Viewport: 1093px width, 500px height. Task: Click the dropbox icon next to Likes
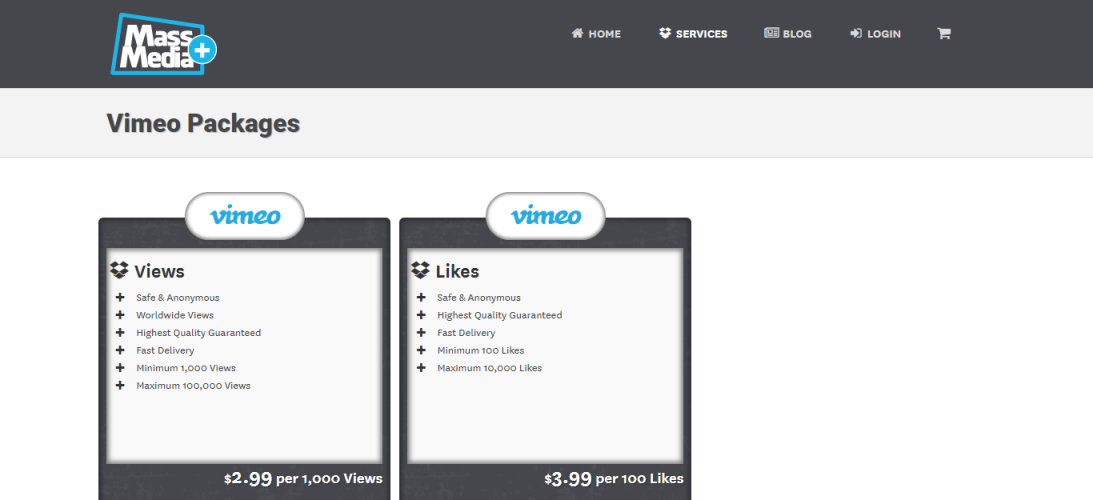click(420, 271)
